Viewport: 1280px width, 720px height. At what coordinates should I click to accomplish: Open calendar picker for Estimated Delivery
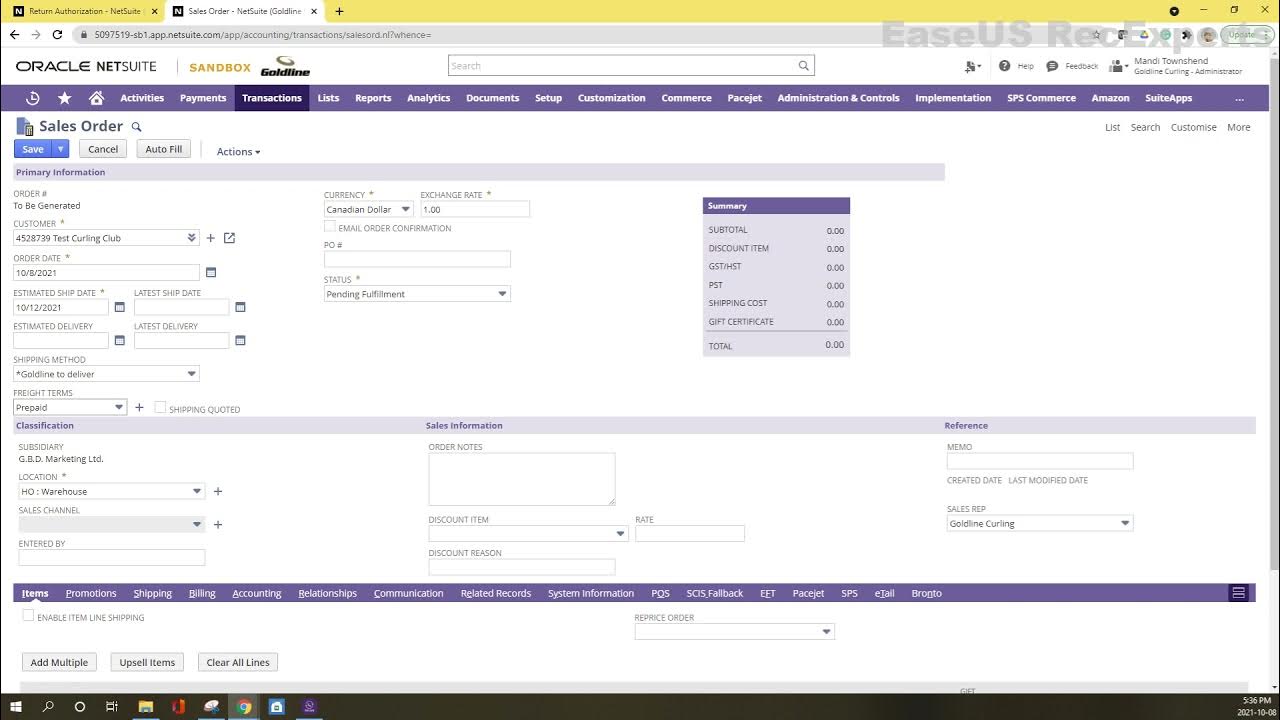(120, 341)
